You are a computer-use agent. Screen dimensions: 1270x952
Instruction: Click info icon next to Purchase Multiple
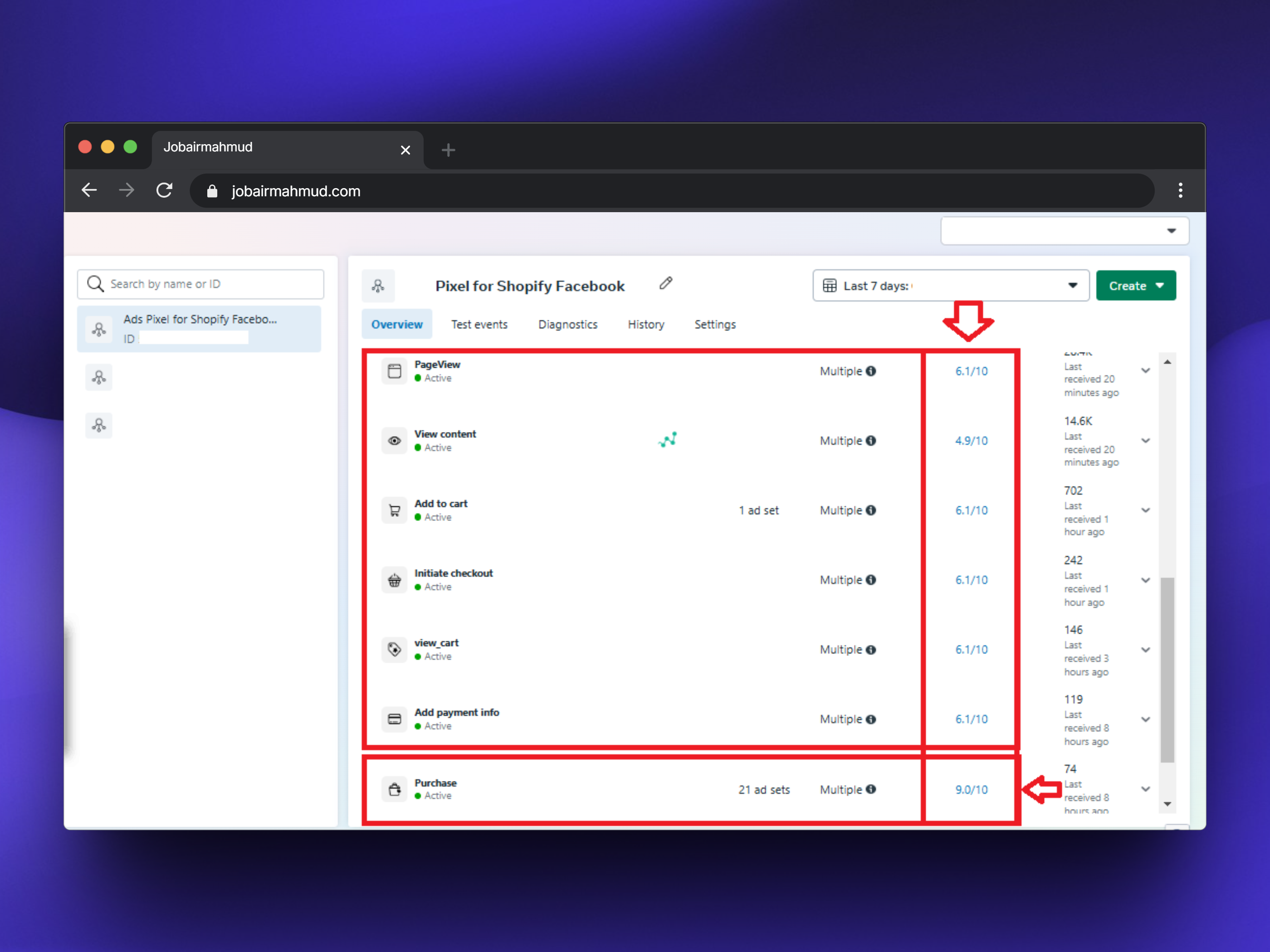coord(871,790)
